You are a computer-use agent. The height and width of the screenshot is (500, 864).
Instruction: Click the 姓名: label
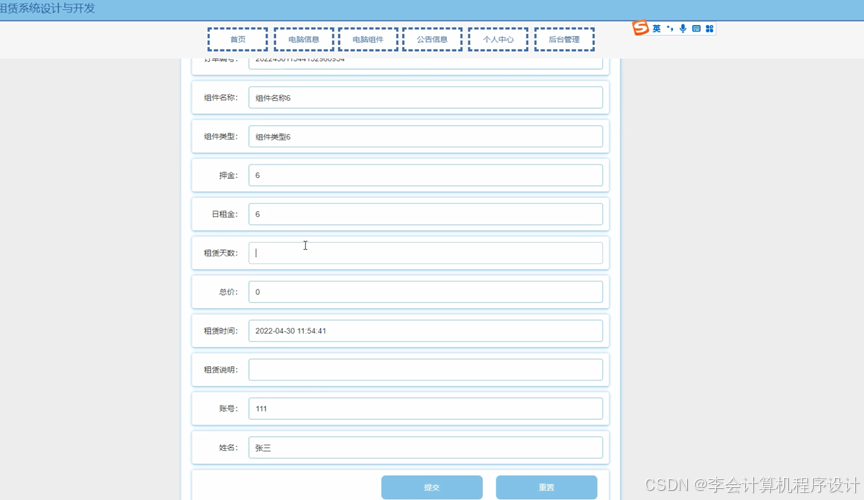229,448
